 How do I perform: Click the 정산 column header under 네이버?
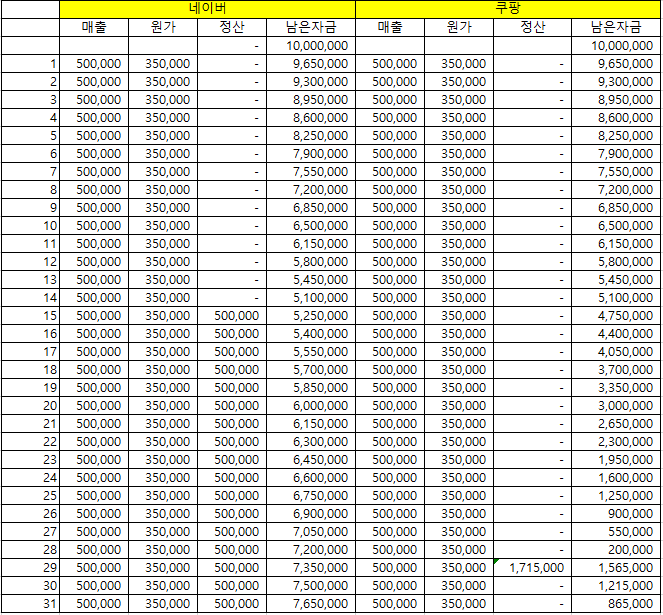pyautogui.click(x=232, y=27)
